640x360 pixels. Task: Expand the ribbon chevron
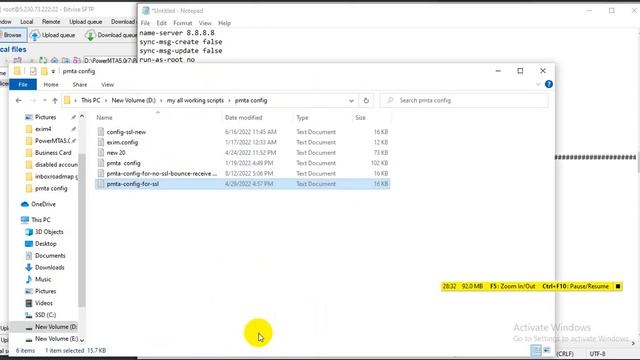pyautogui.click(x=538, y=84)
